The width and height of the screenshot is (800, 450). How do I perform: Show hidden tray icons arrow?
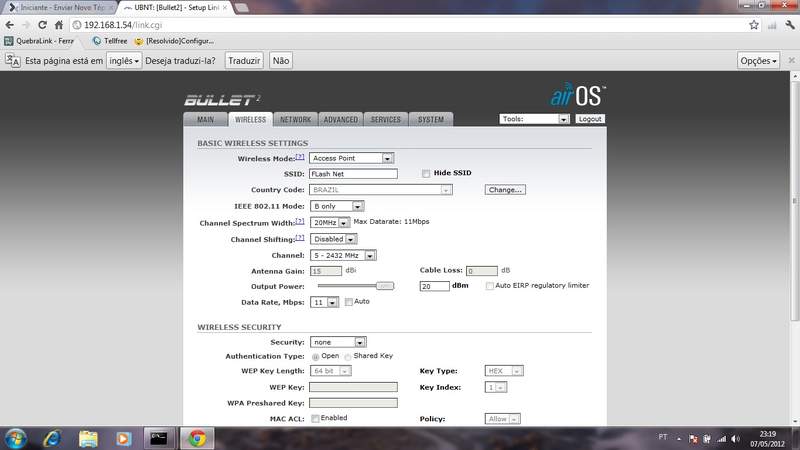679,438
